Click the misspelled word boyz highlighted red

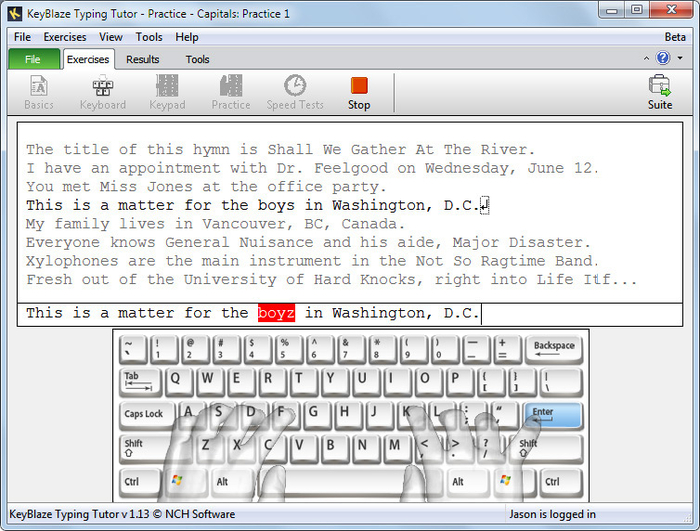coord(276,313)
